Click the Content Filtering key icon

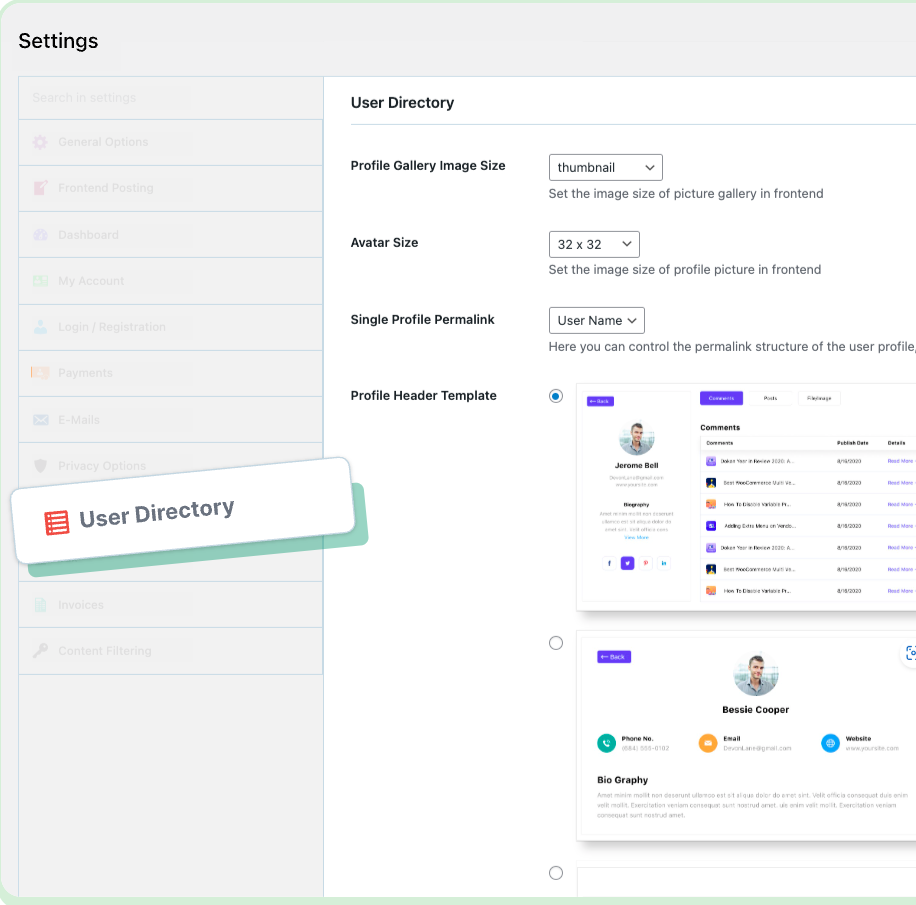coord(40,651)
